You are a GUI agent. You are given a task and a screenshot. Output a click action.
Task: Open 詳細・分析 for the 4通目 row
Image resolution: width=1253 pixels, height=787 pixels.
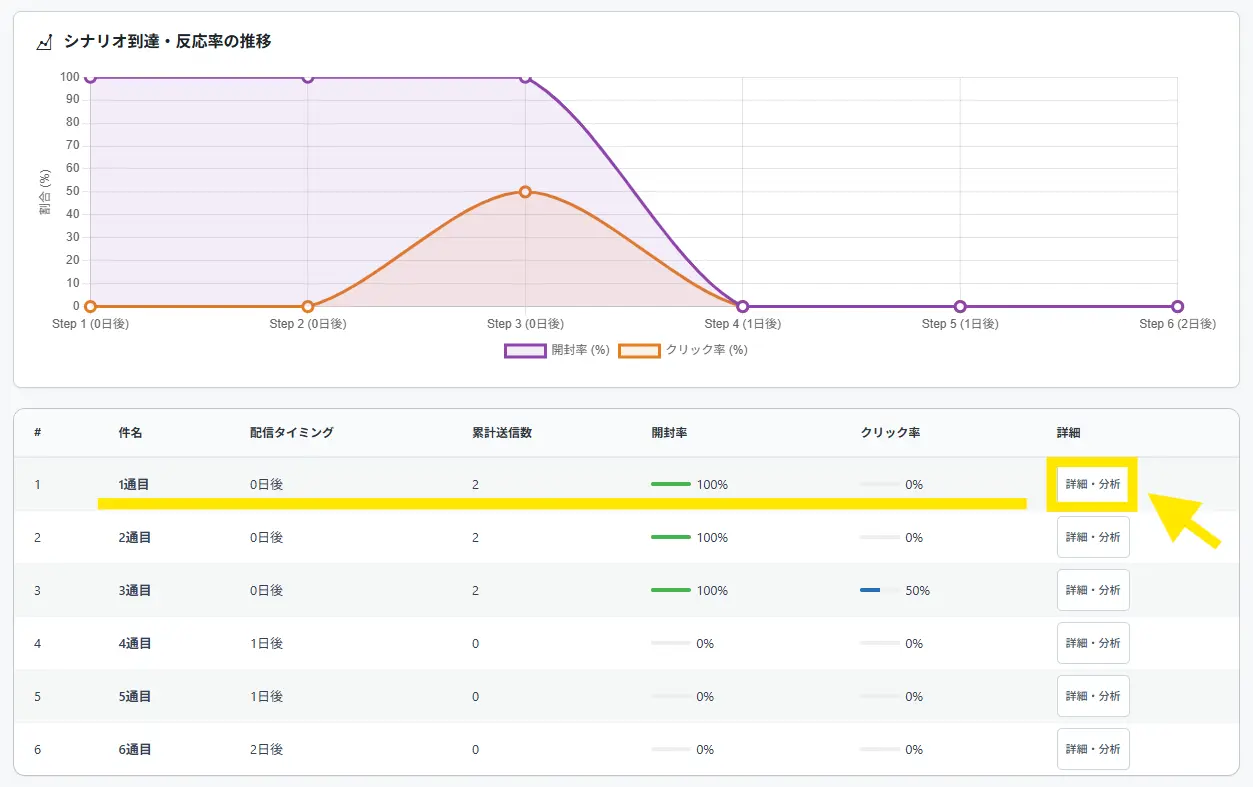click(x=1092, y=643)
